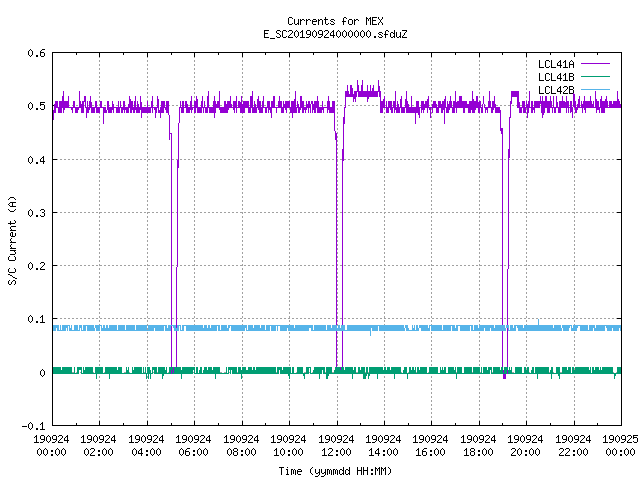Click the LCL41B legend label
The width and height of the screenshot is (640, 480).
click(556, 77)
